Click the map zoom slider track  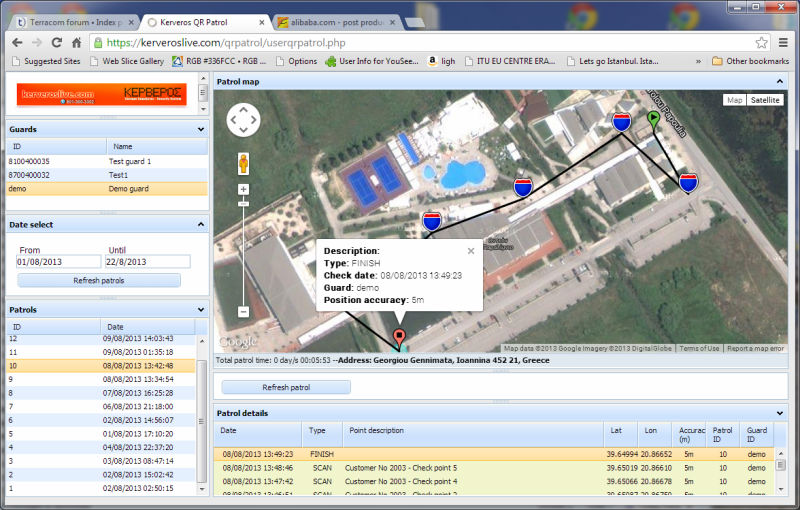pyautogui.click(x=243, y=250)
